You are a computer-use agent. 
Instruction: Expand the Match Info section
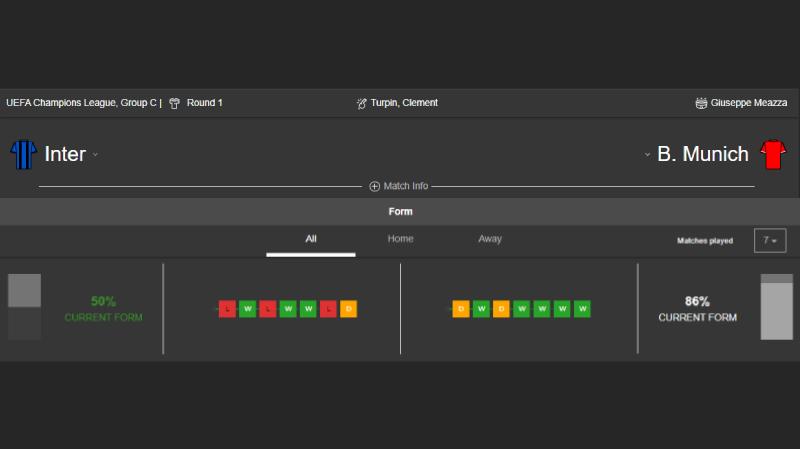(x=399, y=186)
